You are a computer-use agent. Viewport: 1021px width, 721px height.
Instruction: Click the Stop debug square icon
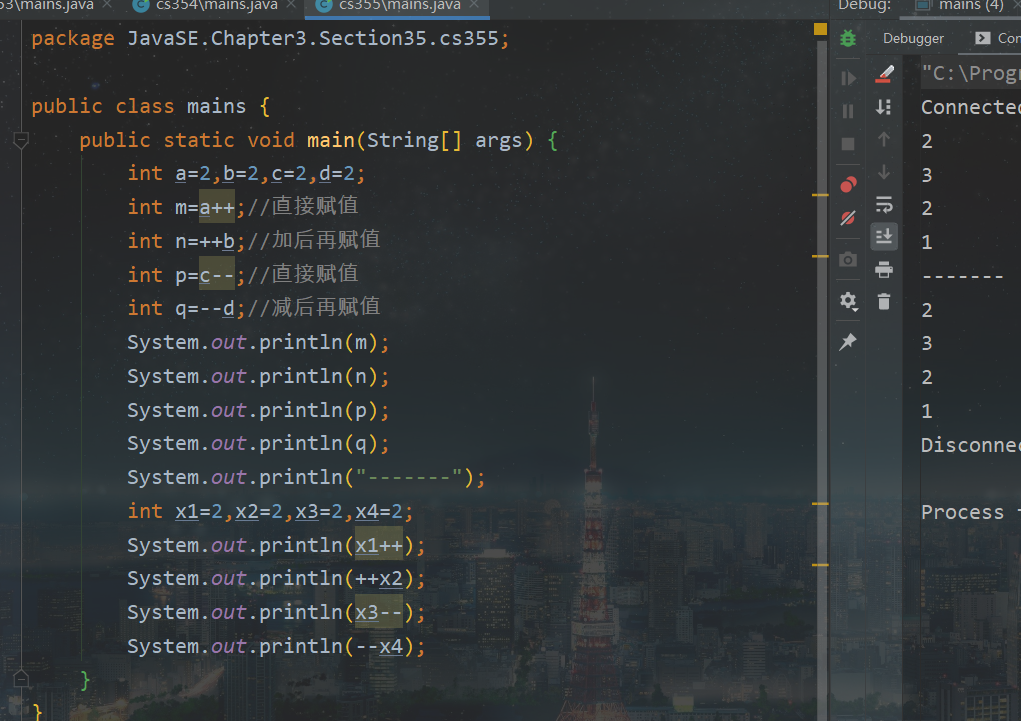click(848, 144)
